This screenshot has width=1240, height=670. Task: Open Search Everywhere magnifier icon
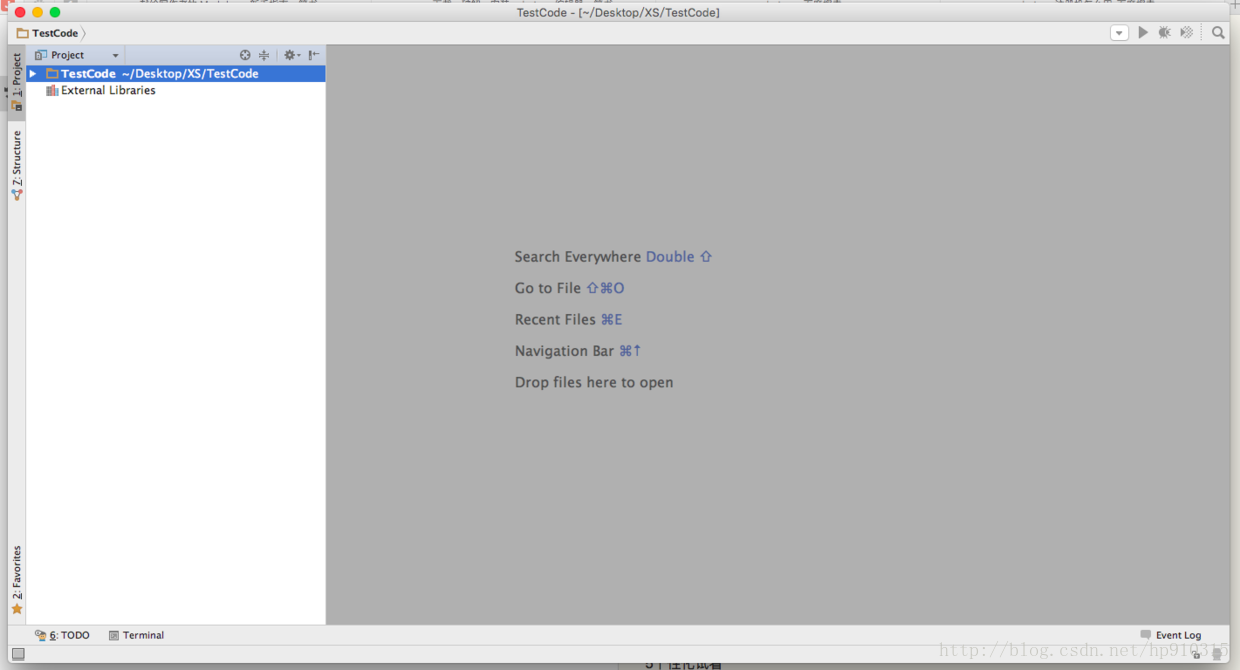point(1218,33)
